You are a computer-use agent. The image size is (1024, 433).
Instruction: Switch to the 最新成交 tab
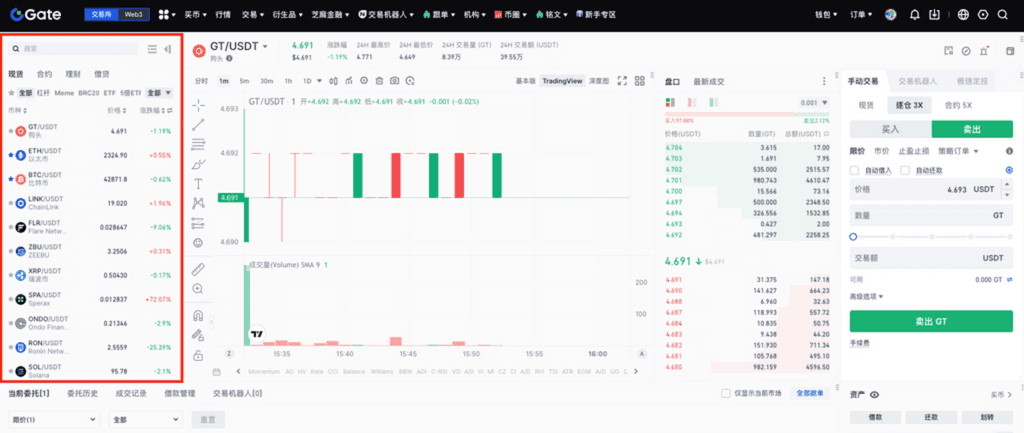[708, 80]
